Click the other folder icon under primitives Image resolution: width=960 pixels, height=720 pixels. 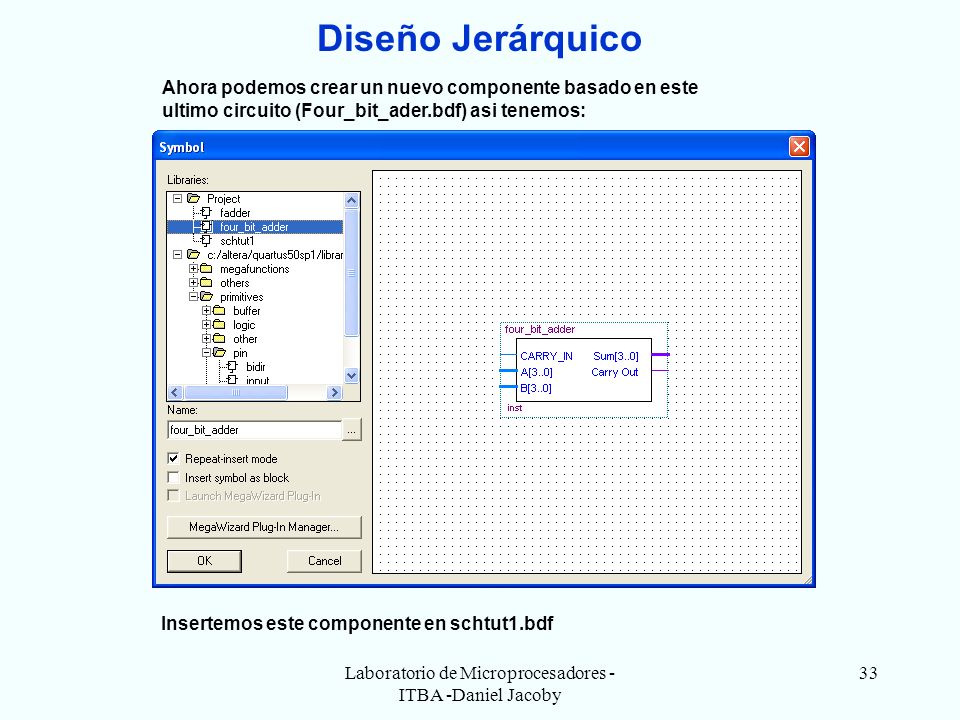pos(219,339)
